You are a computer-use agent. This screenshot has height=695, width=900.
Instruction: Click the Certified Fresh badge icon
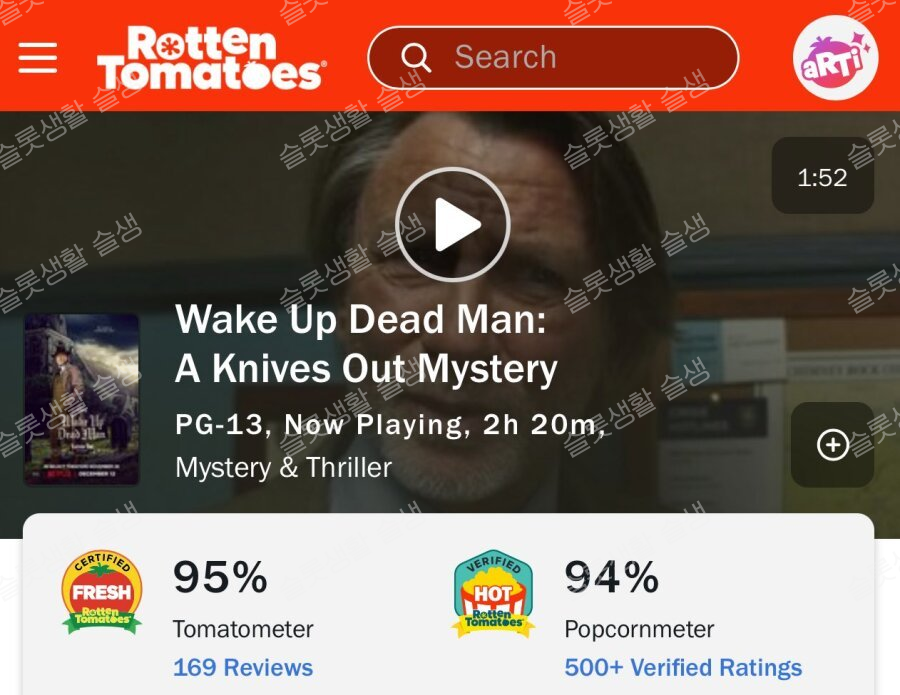click(102, 592)
